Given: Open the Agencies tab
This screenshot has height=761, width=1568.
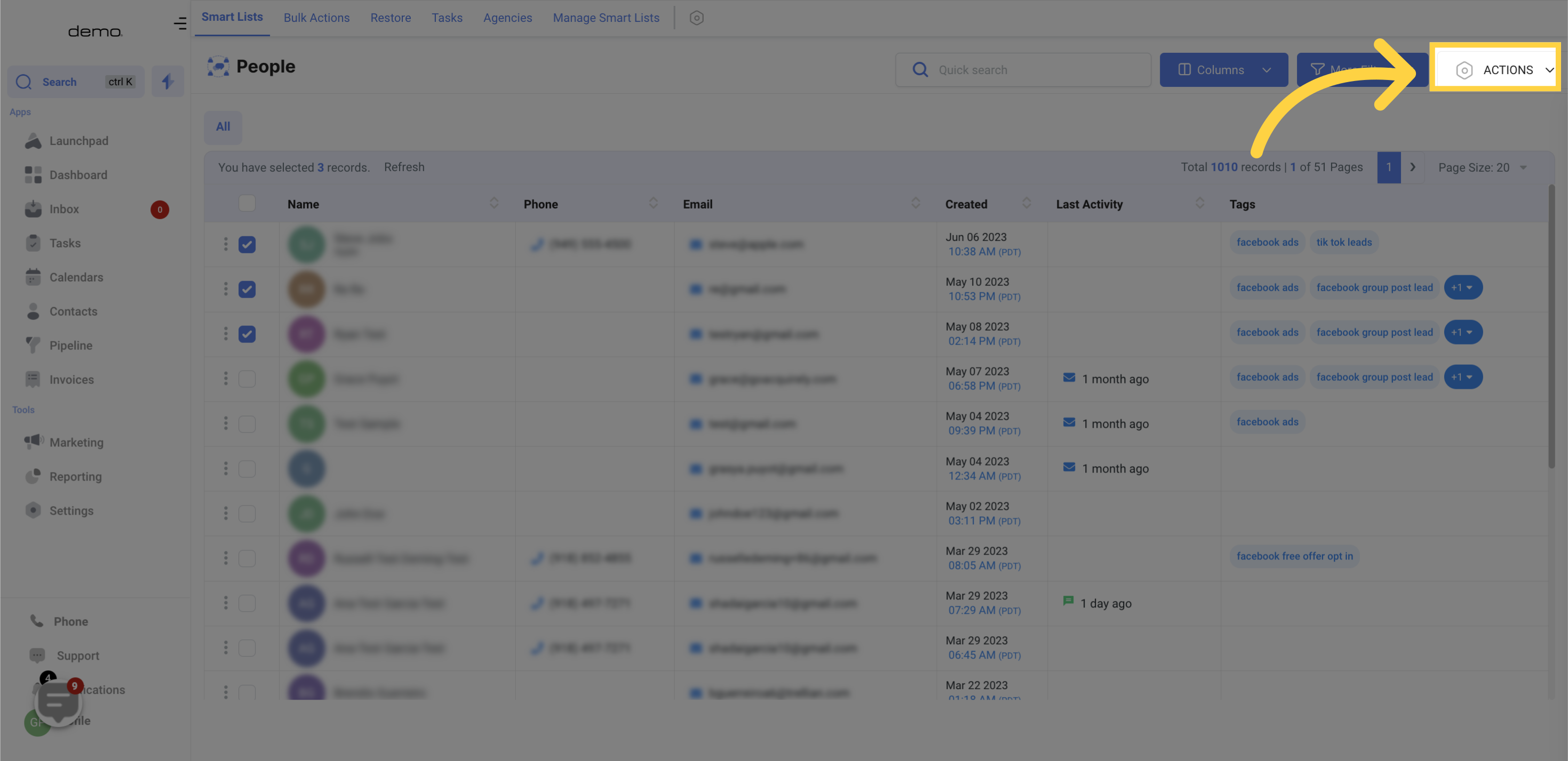Looking at the screenshot, I should pyautogui.click(x=508, y=18).
